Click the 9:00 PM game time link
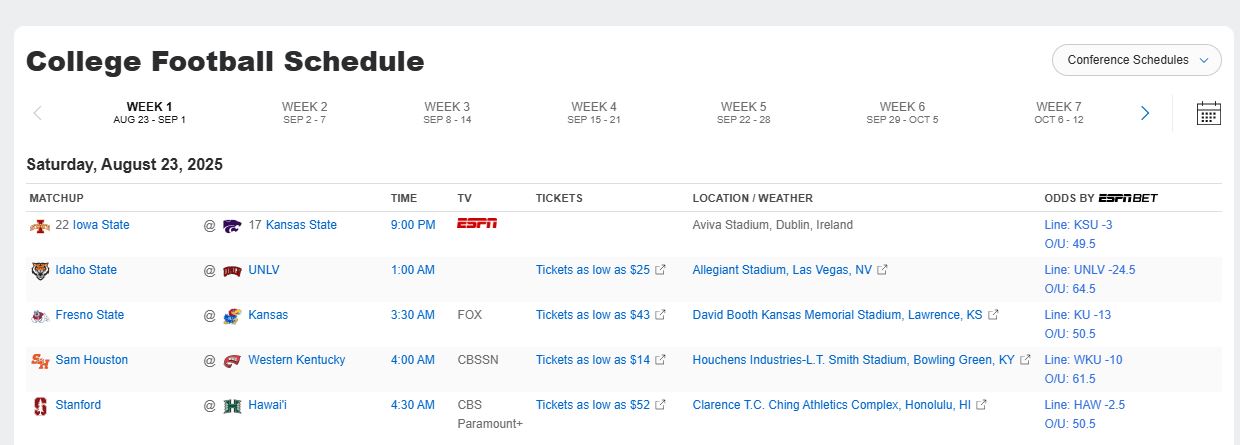Viewport: 1240px width, 445px height. (413, 225)
